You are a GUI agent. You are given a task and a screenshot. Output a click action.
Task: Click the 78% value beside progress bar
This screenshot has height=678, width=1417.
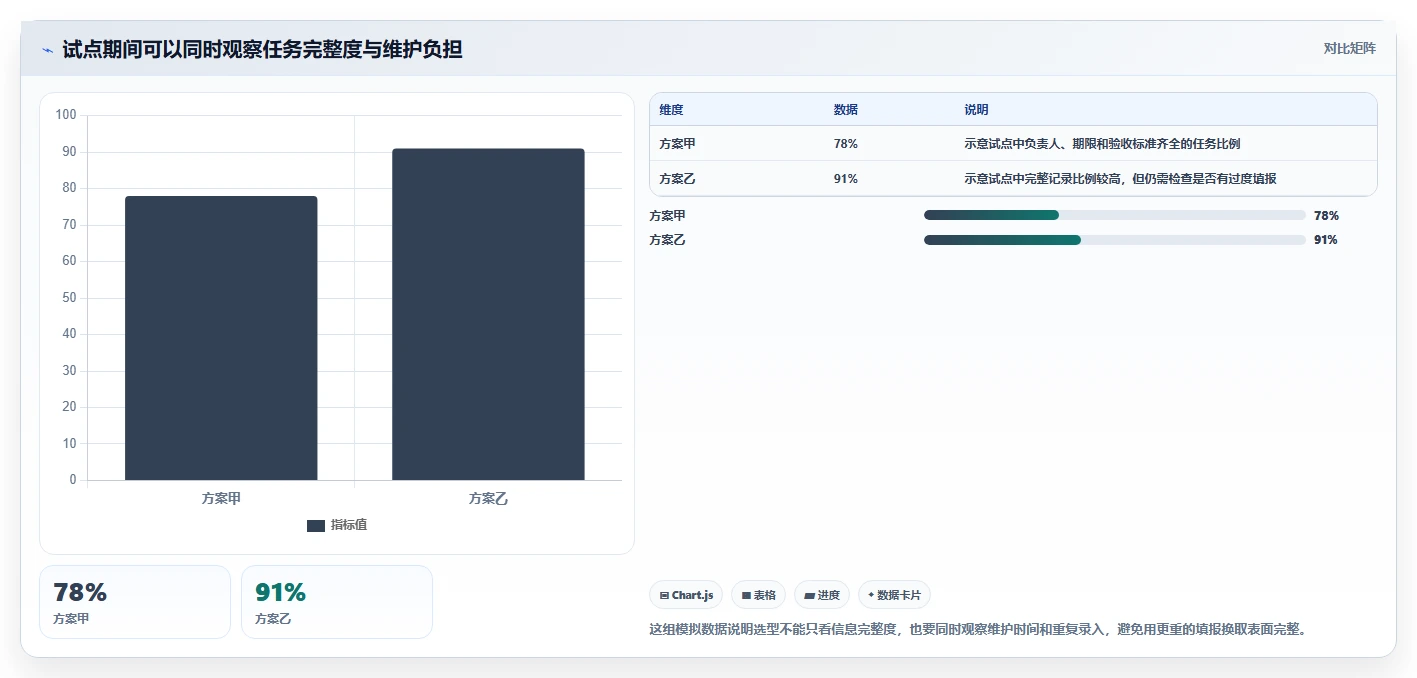click(1326, 215)
